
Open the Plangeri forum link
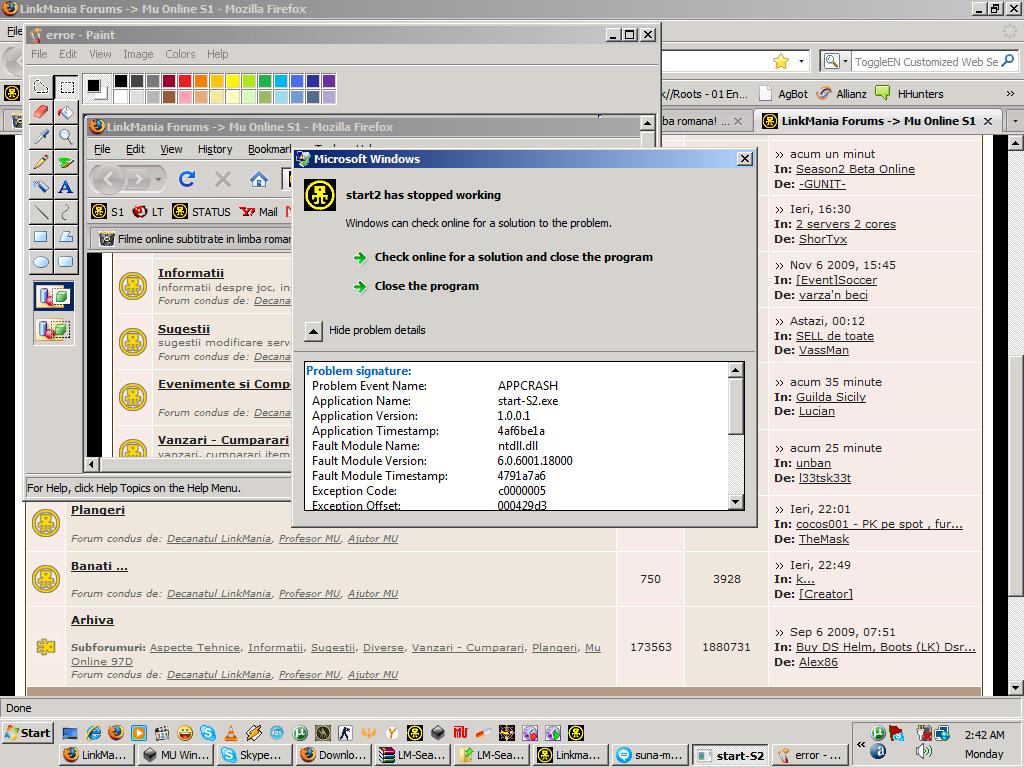97,510
